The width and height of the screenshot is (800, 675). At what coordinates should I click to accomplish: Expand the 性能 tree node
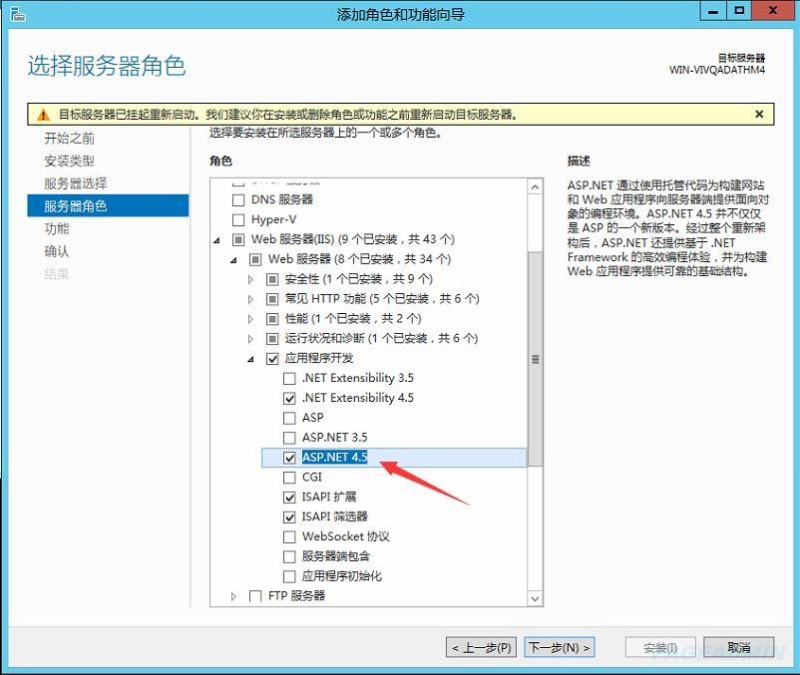point(251,319)
